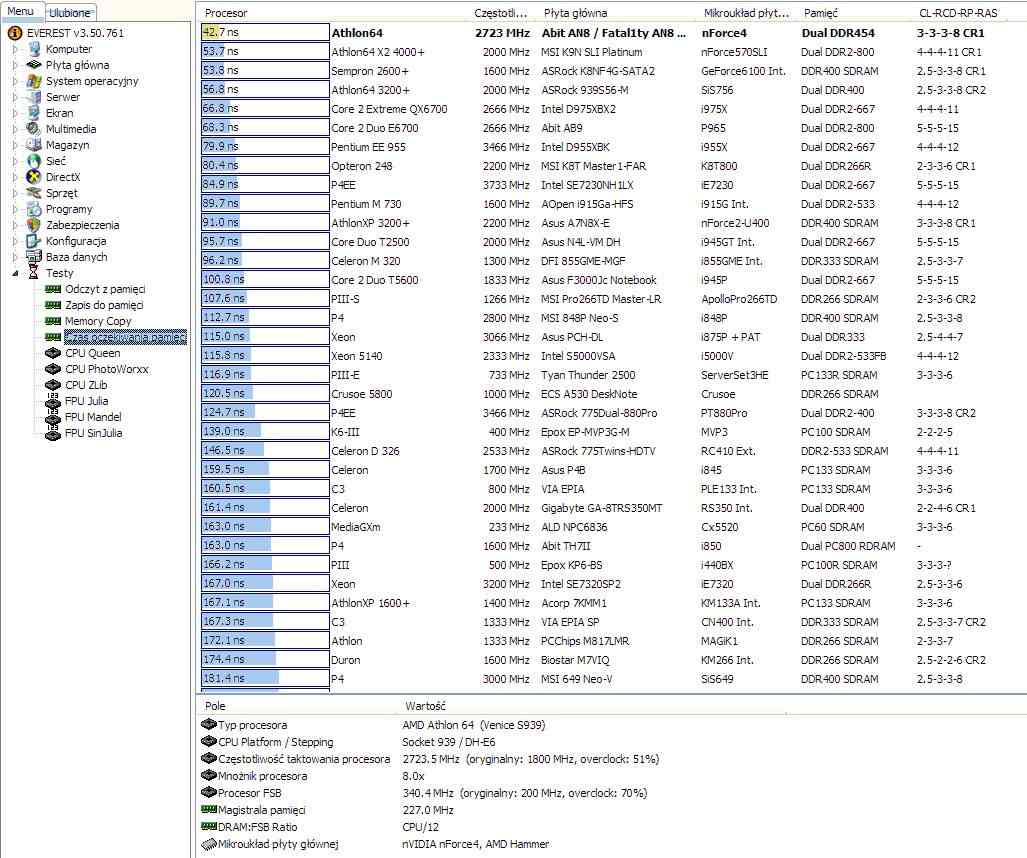This screenshot has width=1027, height=858.
Task: Select the Athlon64 42.7 ns result row
Action: 612,33
